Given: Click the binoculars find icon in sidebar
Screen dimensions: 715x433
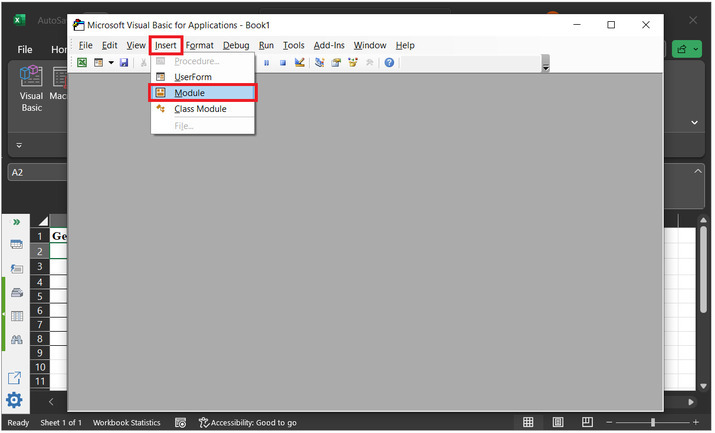Looking at the screenshot, I should tap(16, 340).
